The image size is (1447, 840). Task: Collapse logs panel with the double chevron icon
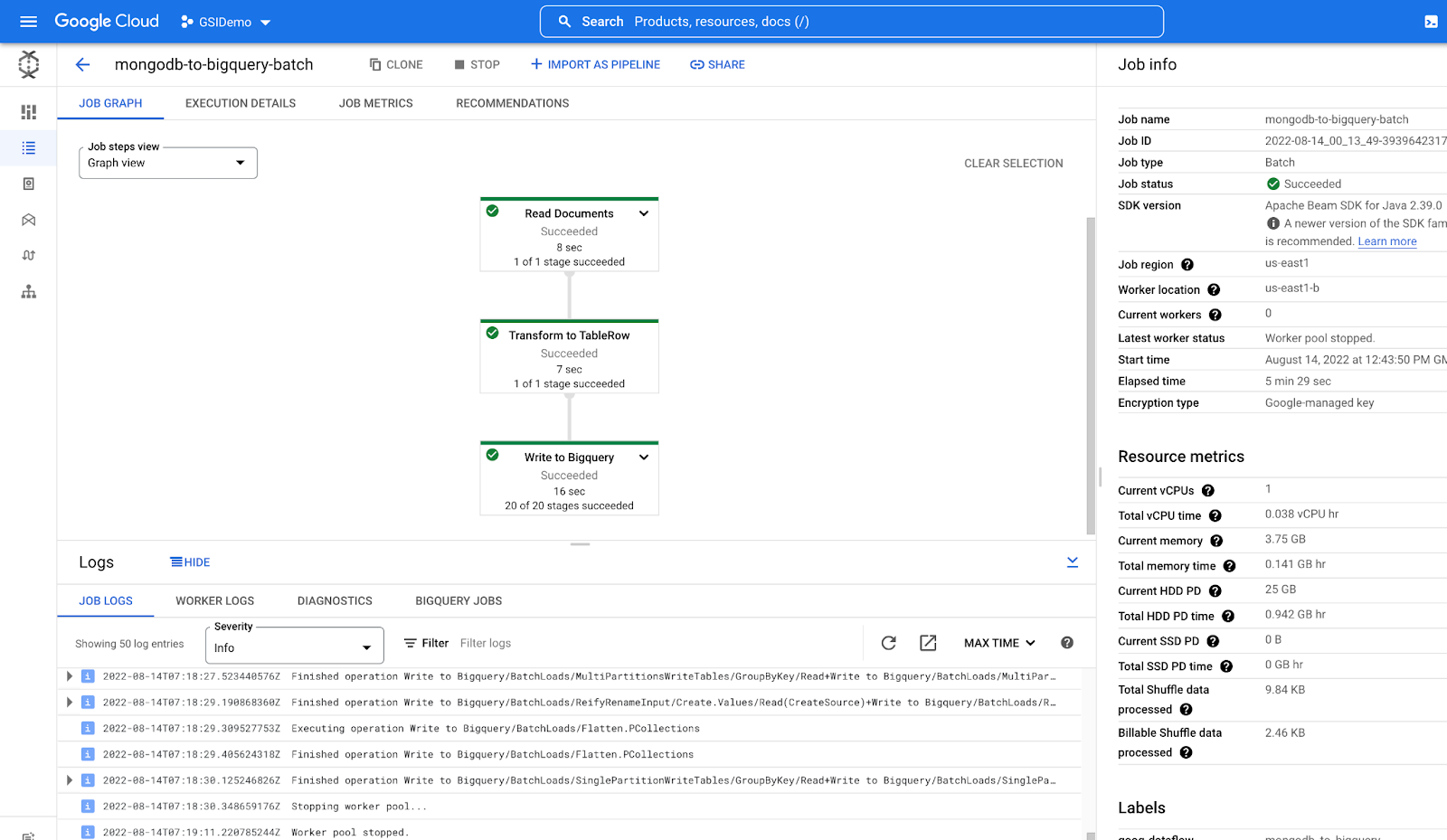click(x=1073, y=562)
